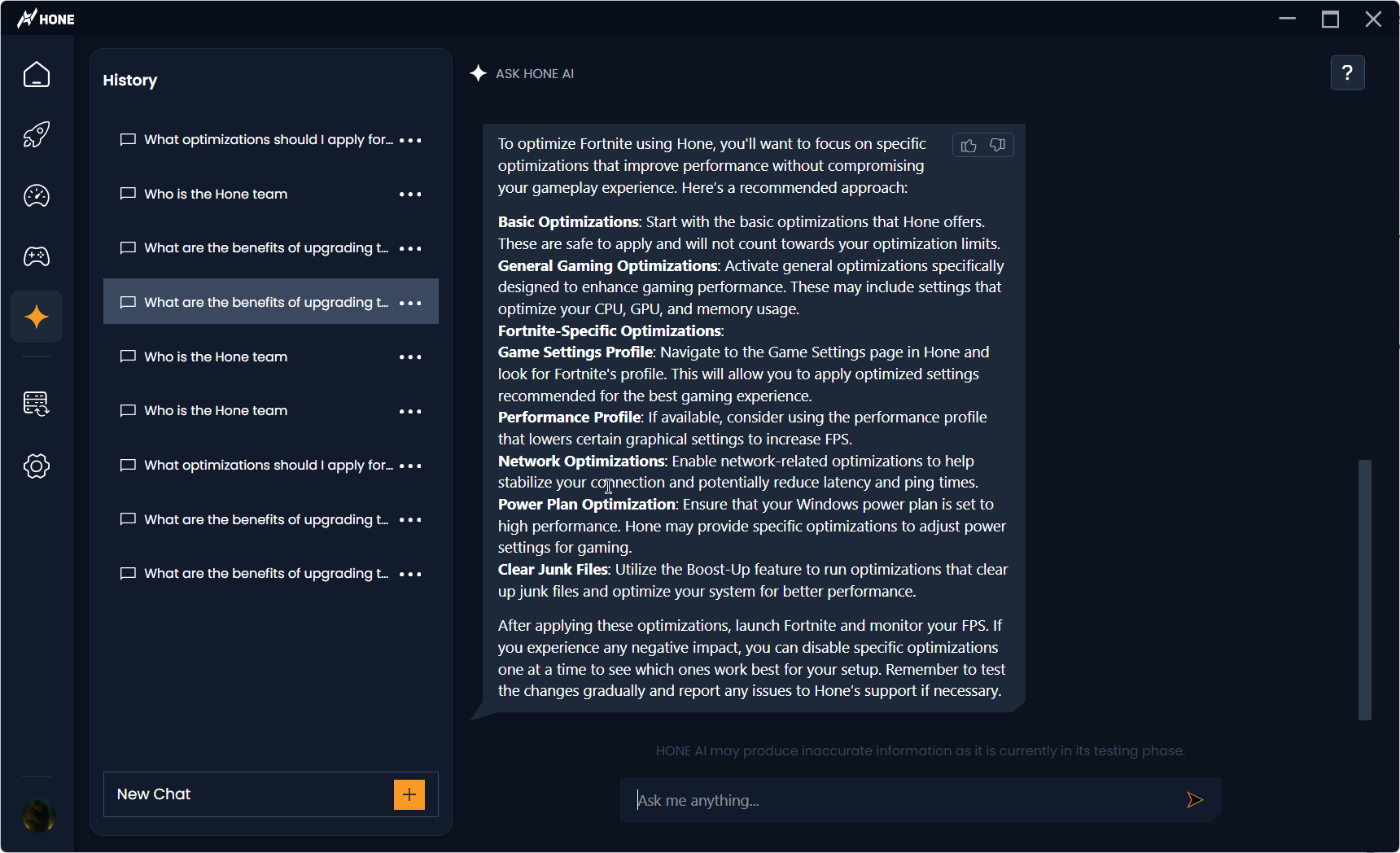Click the chat vertical scrollbar thumb
The image size is (1400, 853).
(1365, 589)
